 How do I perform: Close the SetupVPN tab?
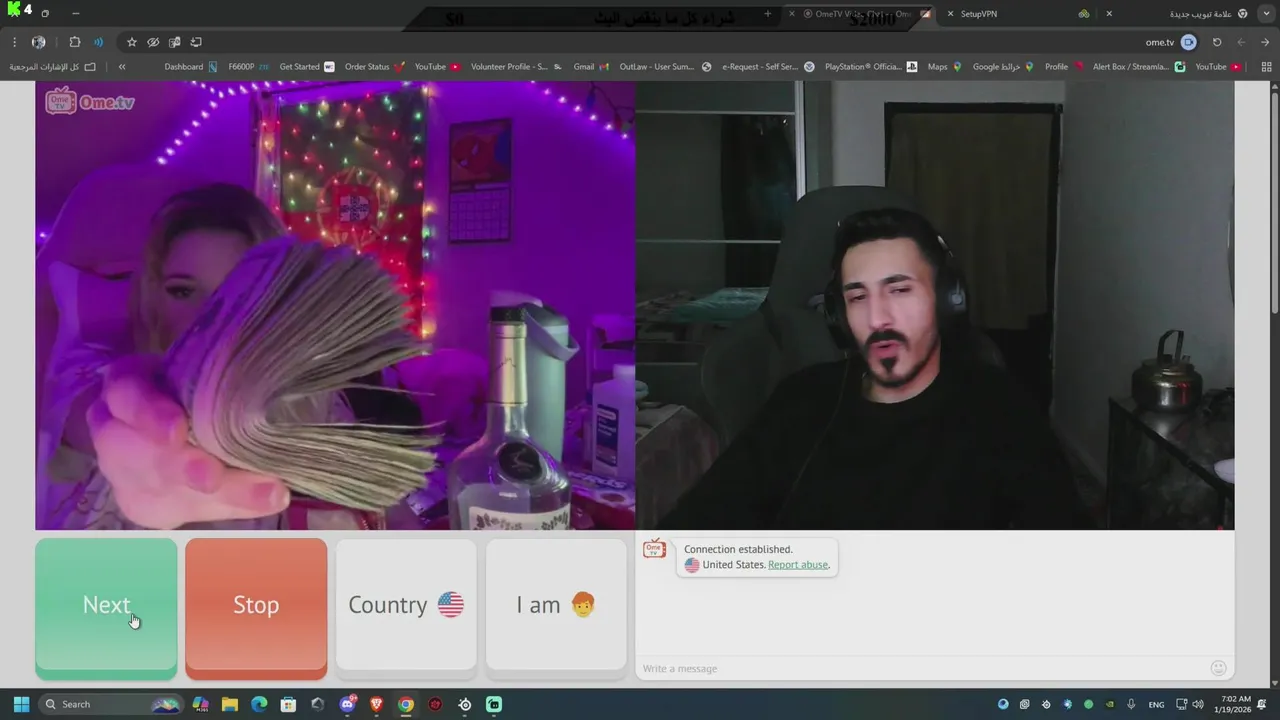(951, 14)
